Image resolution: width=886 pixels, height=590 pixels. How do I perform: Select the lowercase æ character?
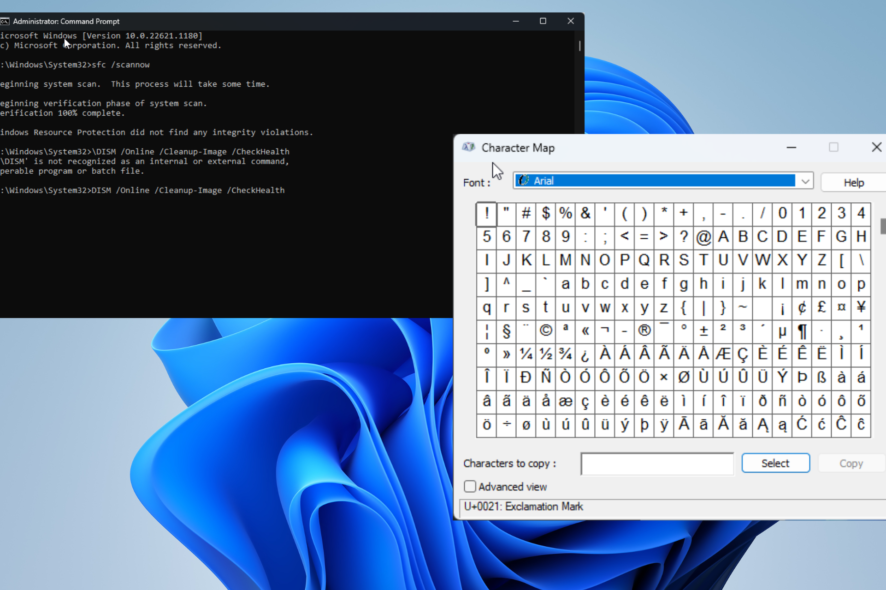click(x=565, y=401)
